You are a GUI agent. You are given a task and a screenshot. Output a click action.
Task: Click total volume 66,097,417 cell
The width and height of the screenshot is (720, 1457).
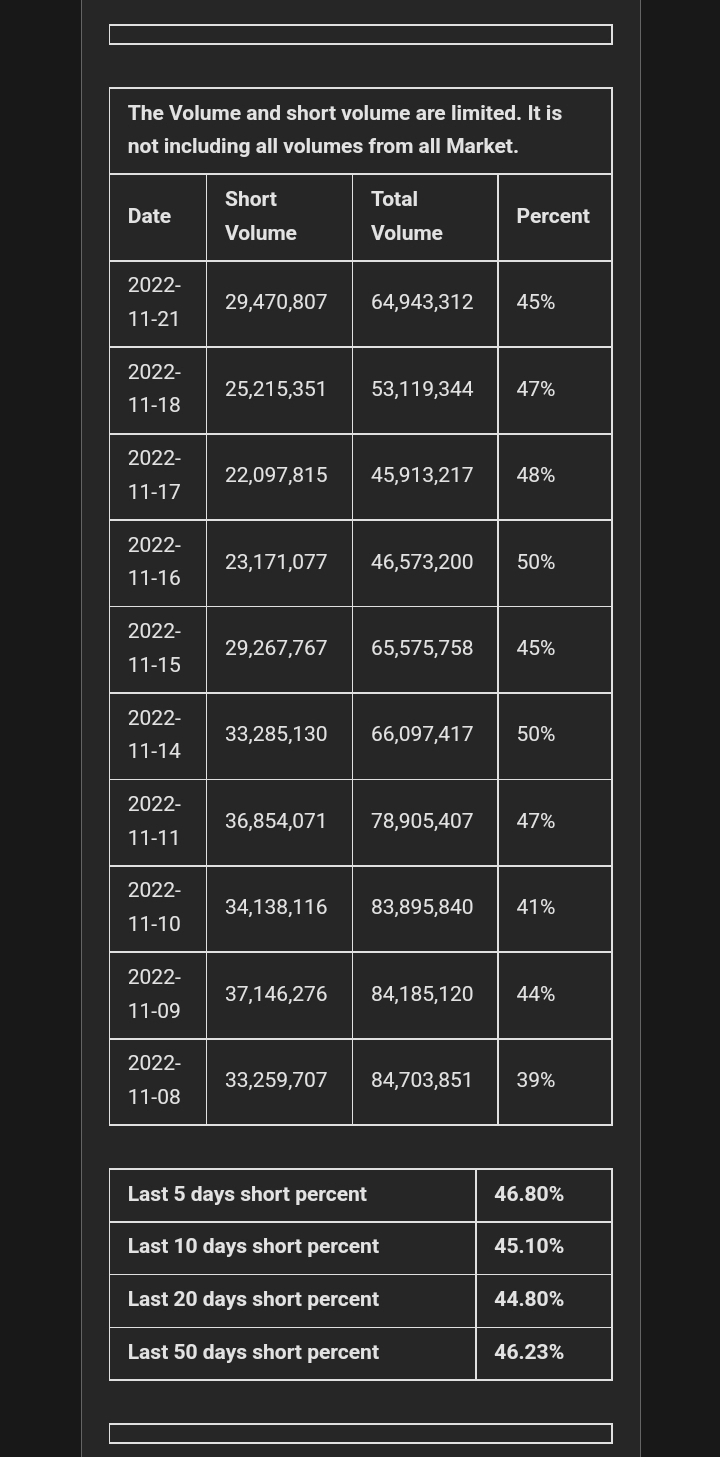425,736
